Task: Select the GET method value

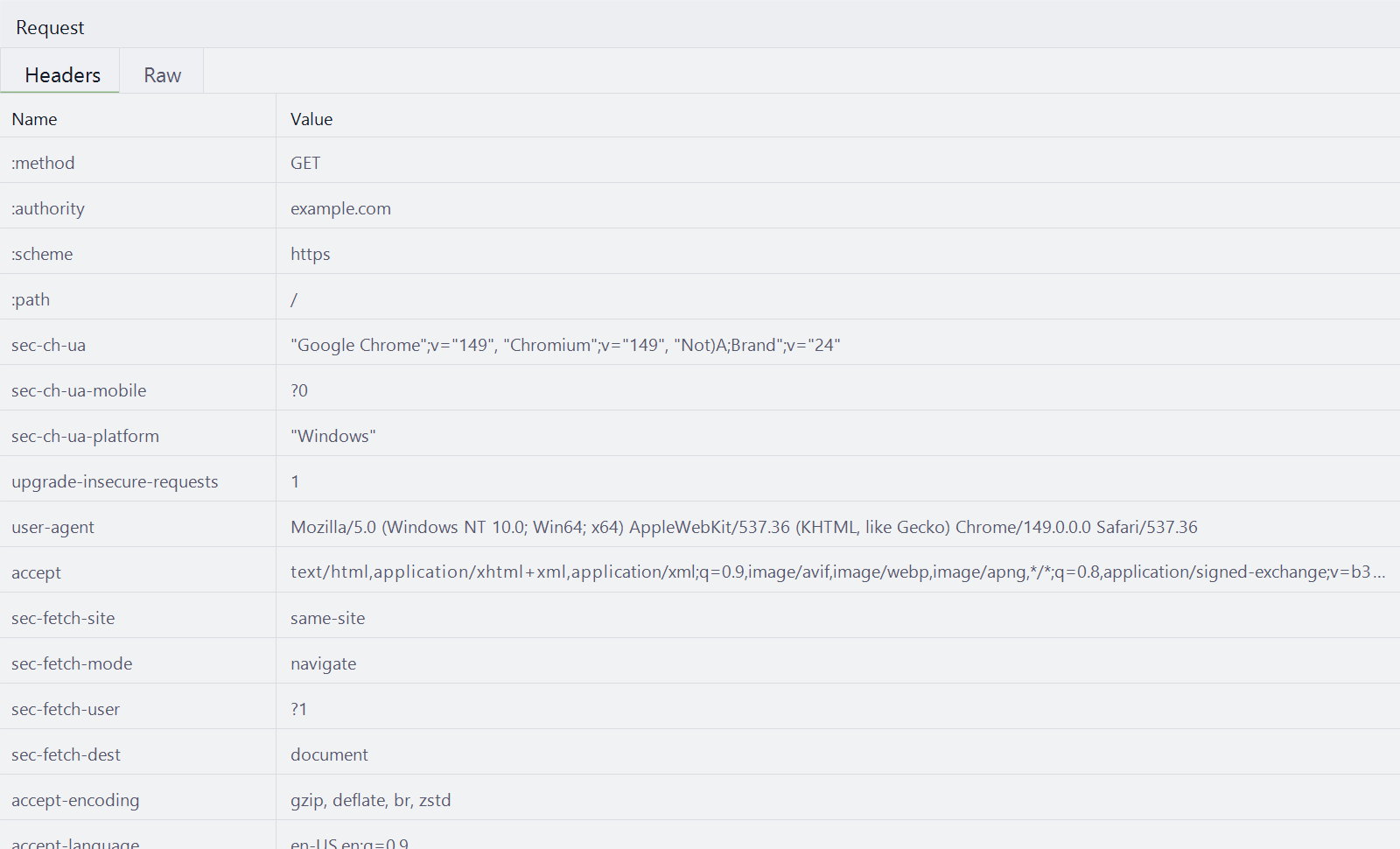Action: [305, 163]
